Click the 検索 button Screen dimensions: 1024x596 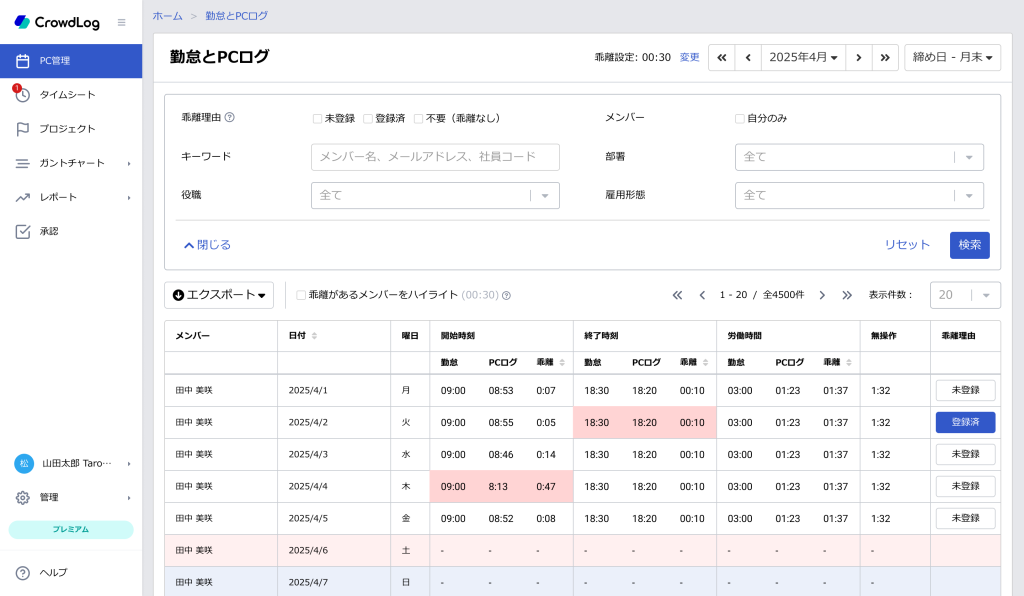969,245
